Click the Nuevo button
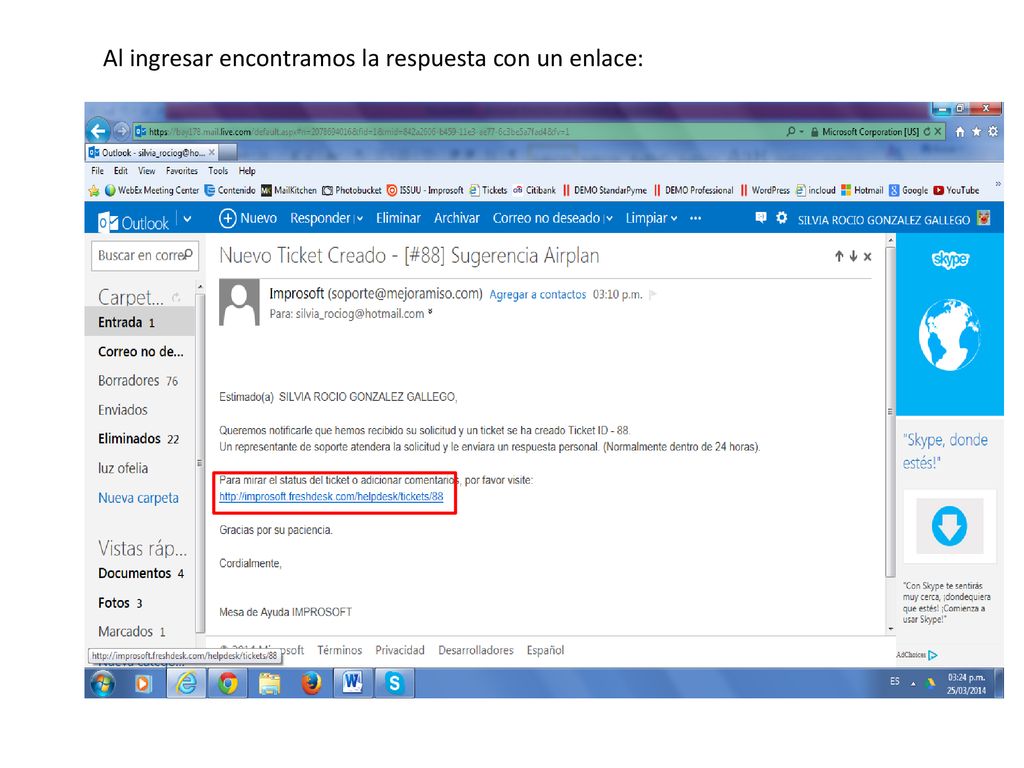 point(248,218)
